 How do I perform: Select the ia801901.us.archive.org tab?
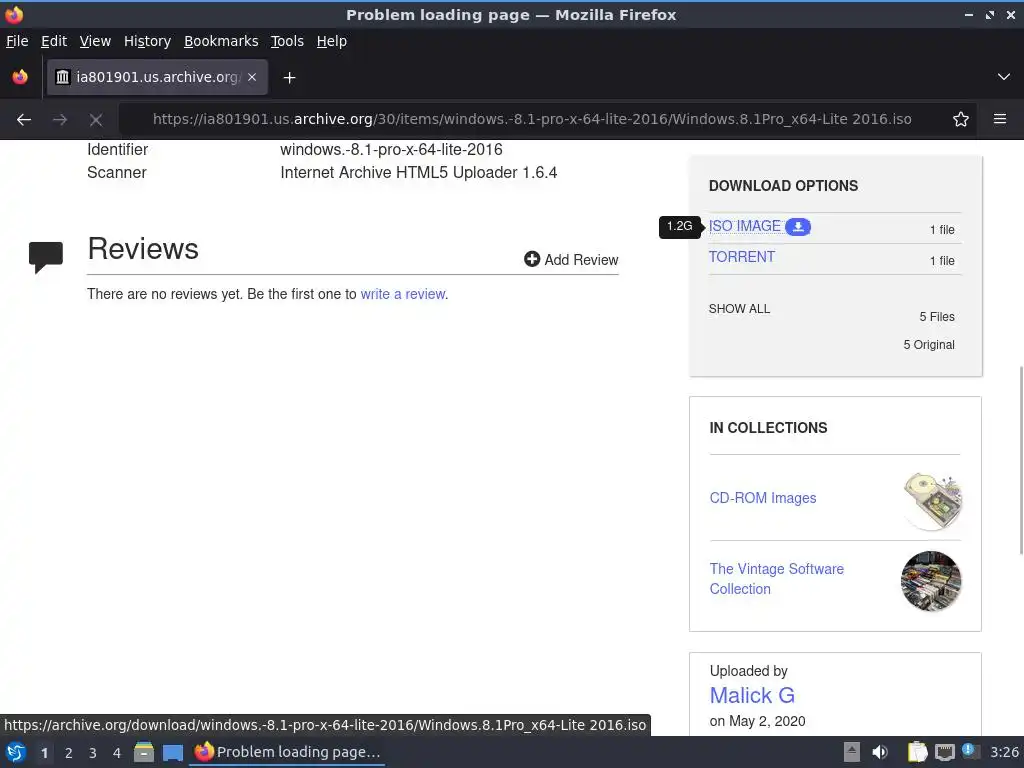[157, 77]
